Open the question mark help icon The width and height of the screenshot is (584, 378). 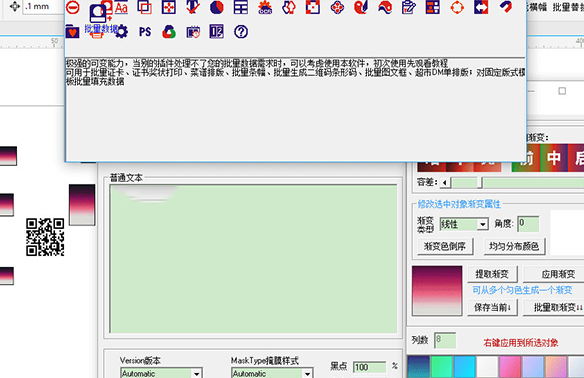click(x=241, y=32)
